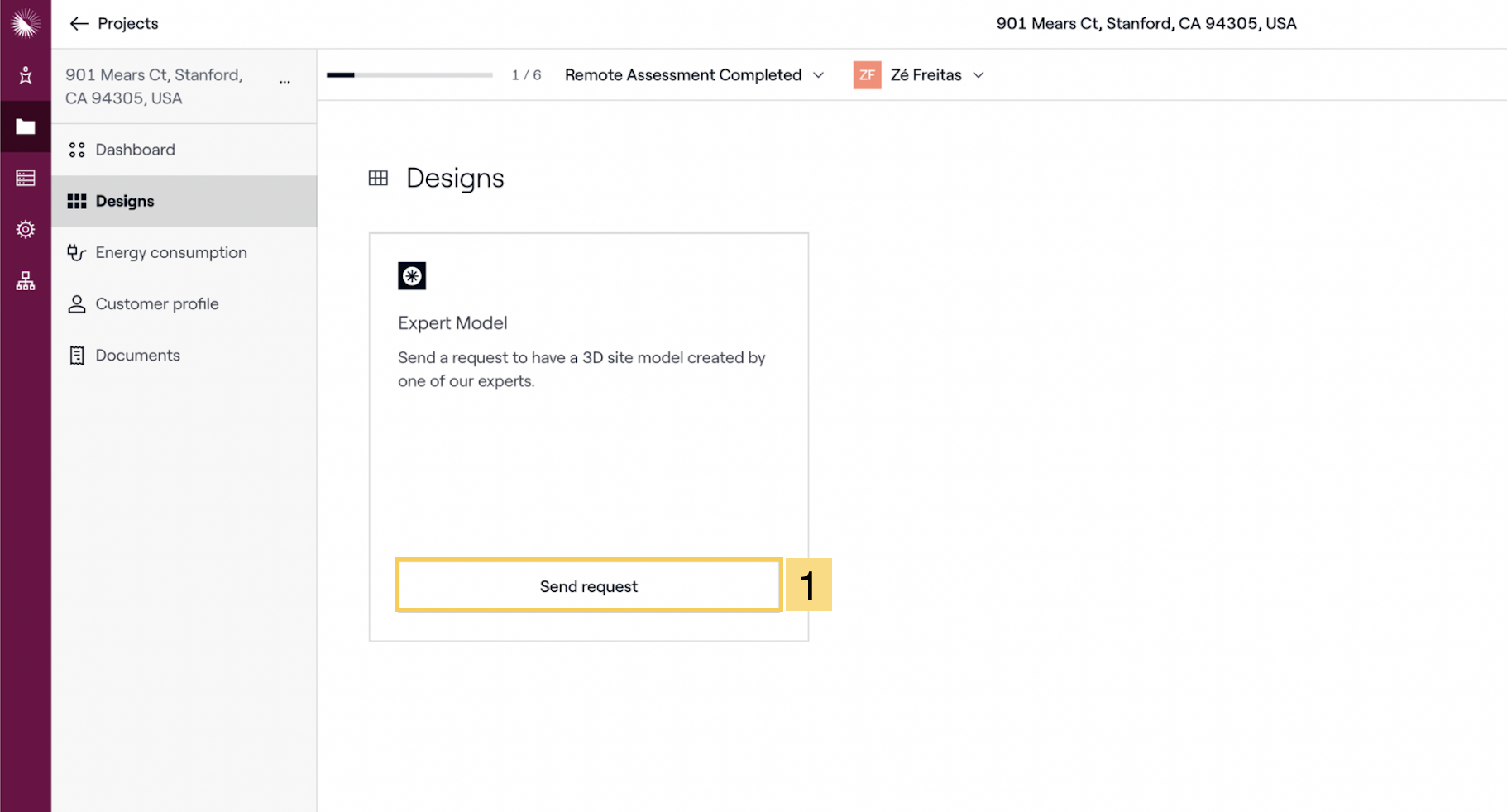Click the Send request button
Image resolution: width=1507 pixels, height=812 pixels.
click(588, 585)
